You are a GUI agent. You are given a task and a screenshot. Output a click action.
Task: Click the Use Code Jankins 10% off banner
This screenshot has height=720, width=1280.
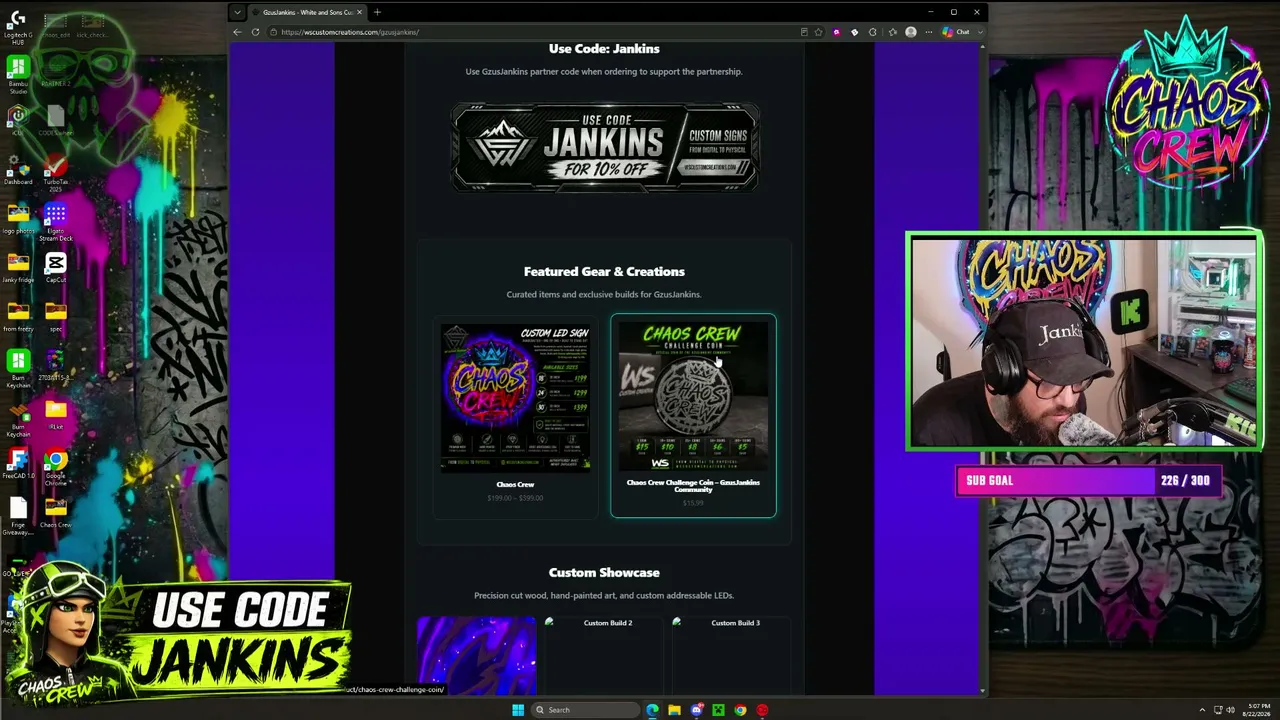[605, 146]
